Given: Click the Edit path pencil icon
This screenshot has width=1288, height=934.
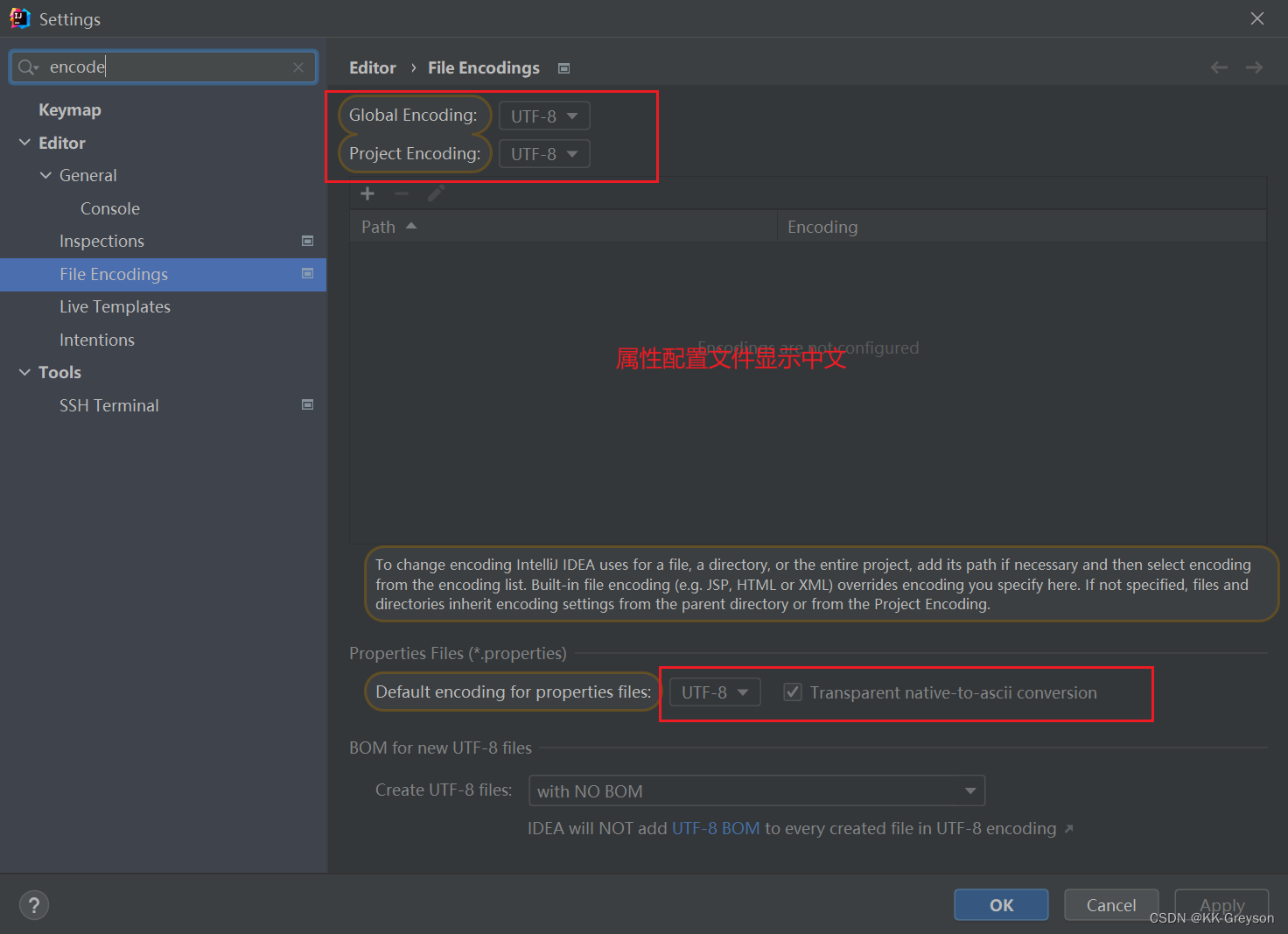Looking at the screenshot, I should click(436, 193).
